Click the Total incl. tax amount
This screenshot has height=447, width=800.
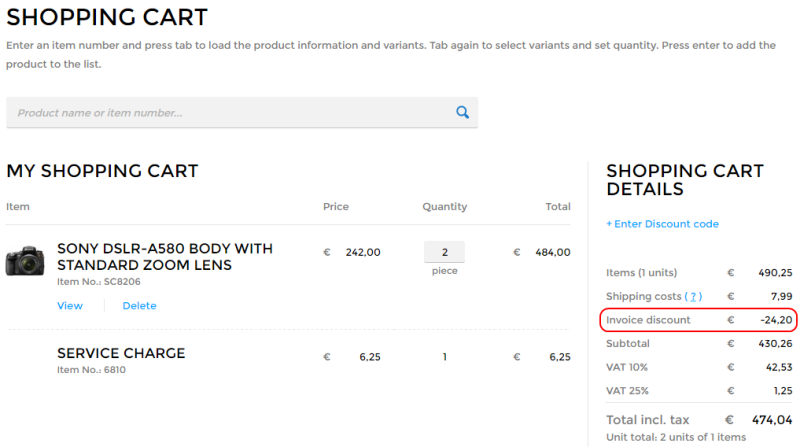point(772,420)
